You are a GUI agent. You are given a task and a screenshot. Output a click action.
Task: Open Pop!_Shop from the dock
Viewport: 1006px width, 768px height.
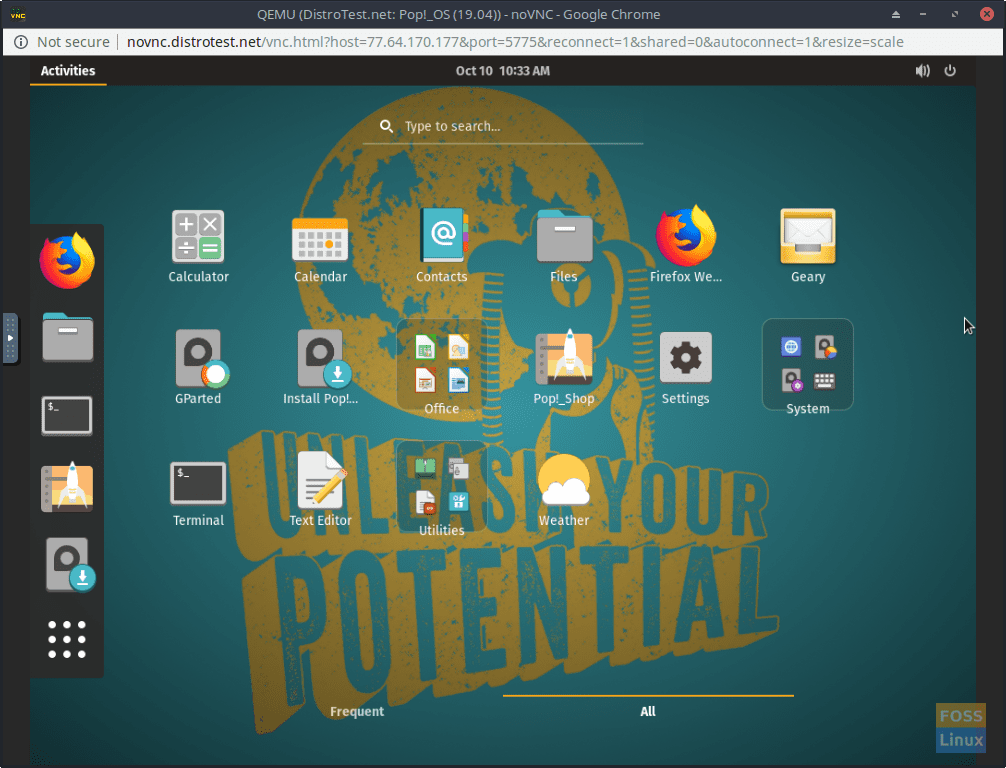pyautogui.click(x=67, y=488)
